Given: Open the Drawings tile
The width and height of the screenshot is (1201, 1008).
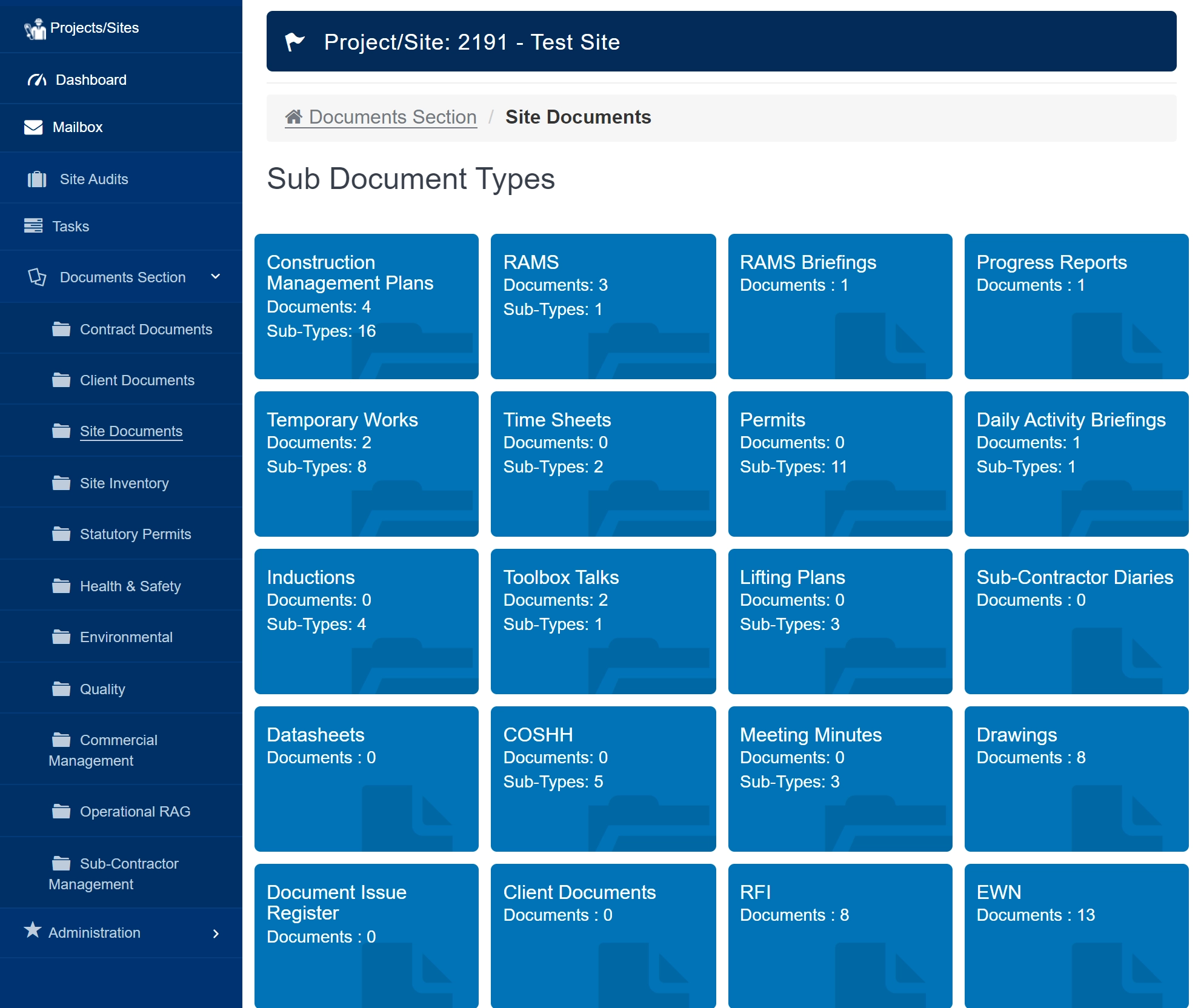Looking at the screenshot, I should click(1076, 779).
